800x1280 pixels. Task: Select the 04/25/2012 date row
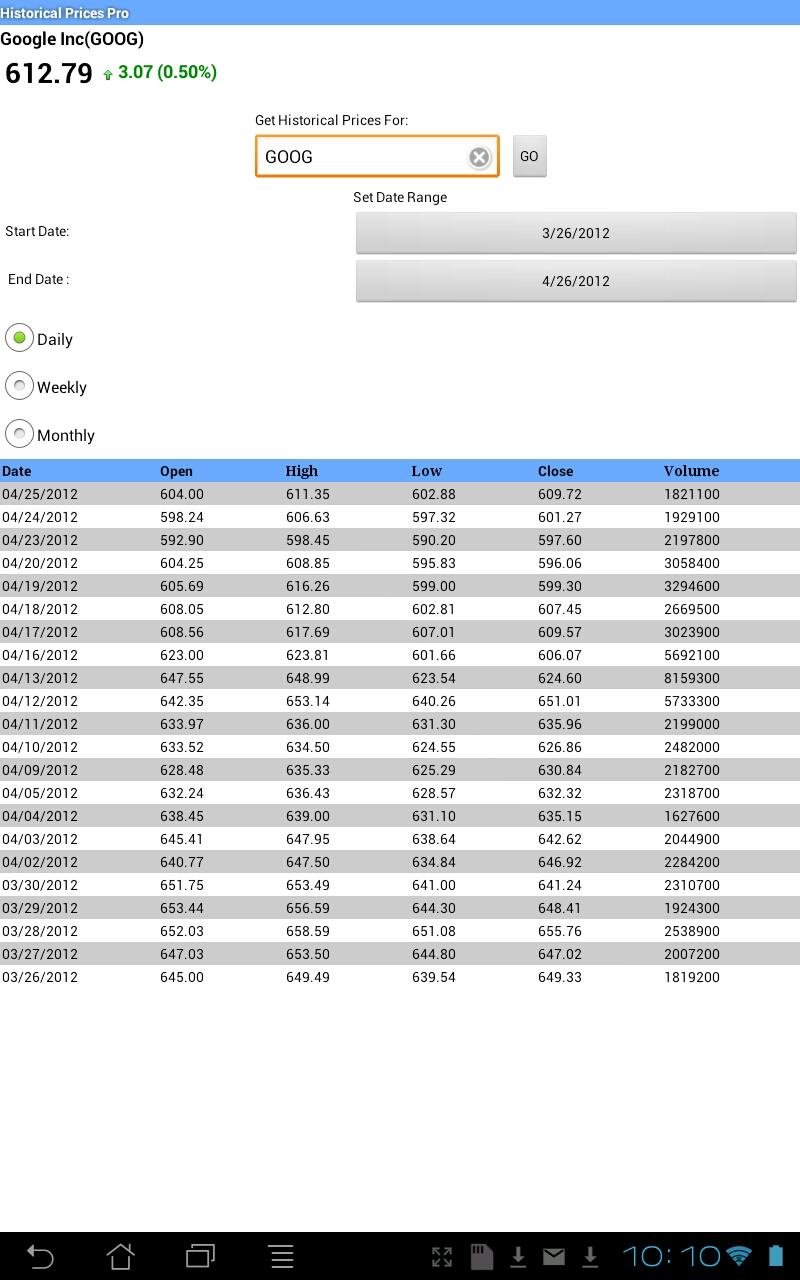(400, 494)
